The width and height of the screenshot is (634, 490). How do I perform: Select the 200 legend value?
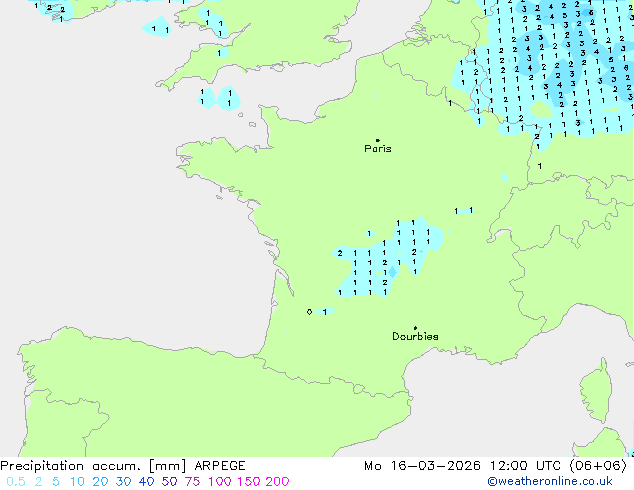277,482
